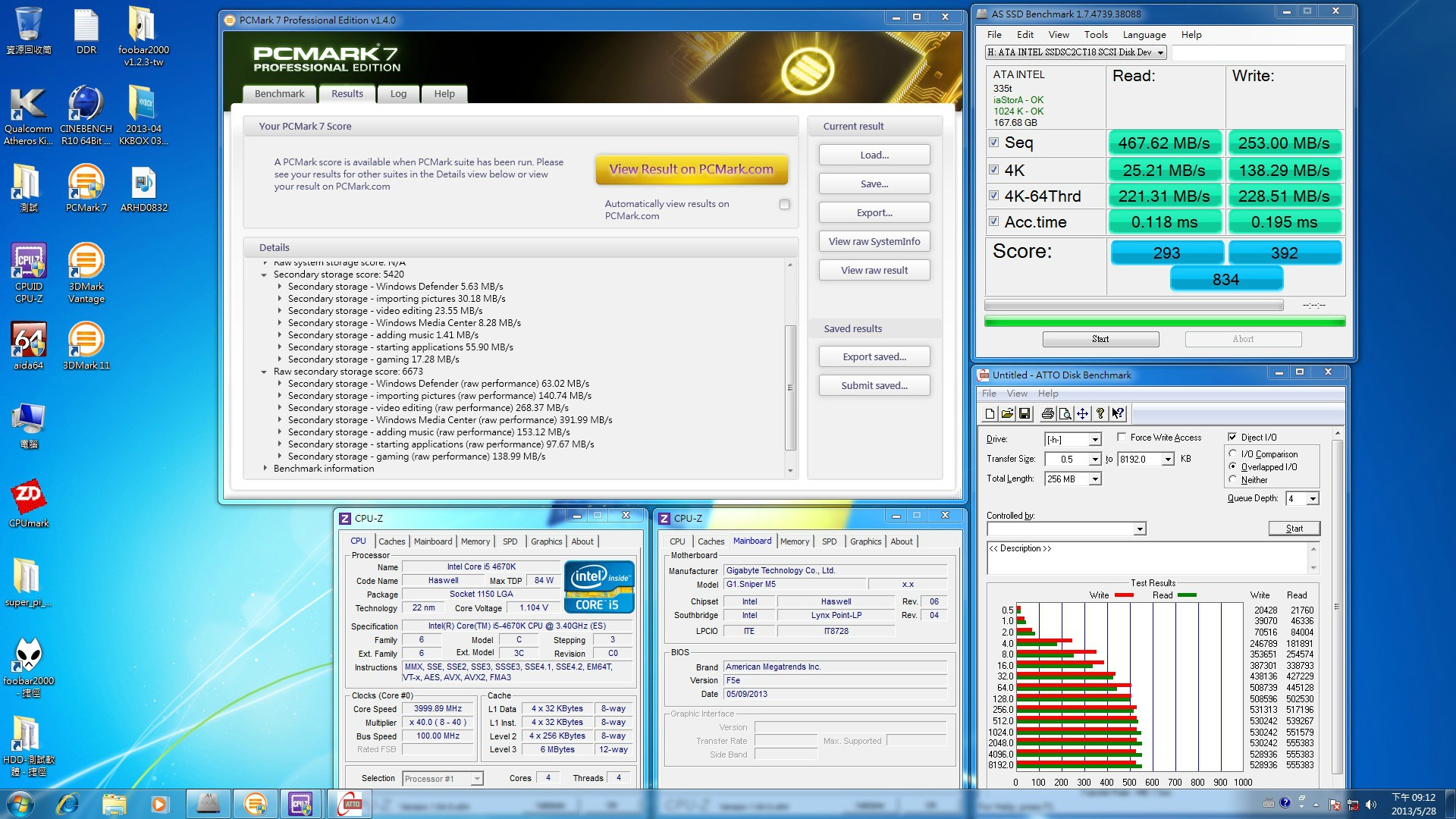The width and height of the screenshot is (1456, 819).
Task: Toggle 4K-64Thrd checkbox in AS SSD
Action: [x=993, y=195]
